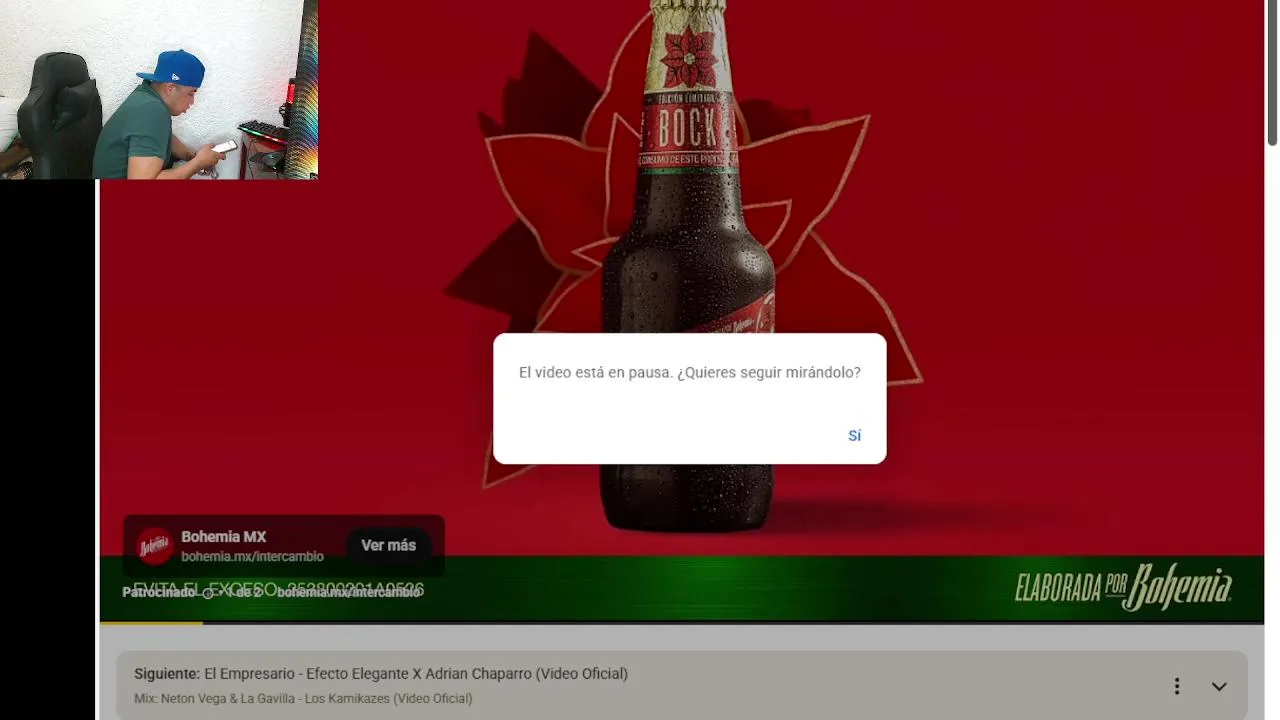Click the webcam overlay of the streamer
Image resolution: width=1280 pixels, height=720 pixels.
159,89
